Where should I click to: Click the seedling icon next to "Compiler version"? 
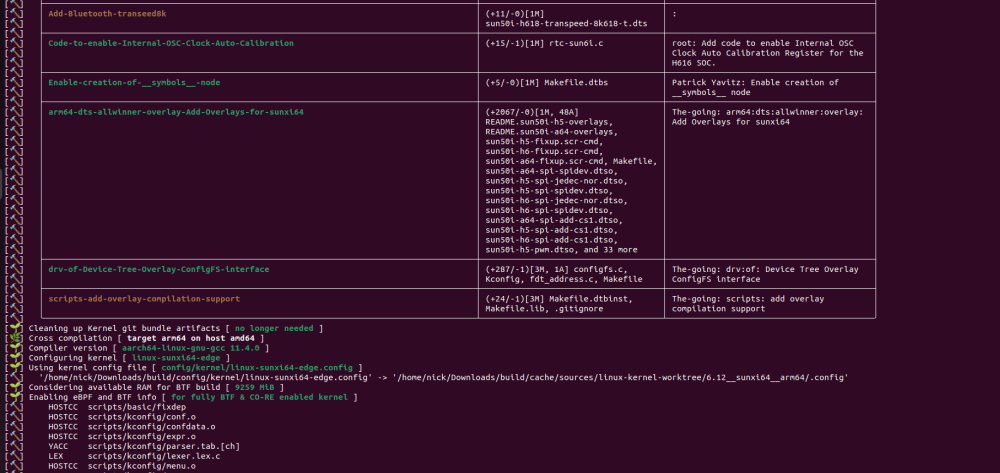[14, 348]
